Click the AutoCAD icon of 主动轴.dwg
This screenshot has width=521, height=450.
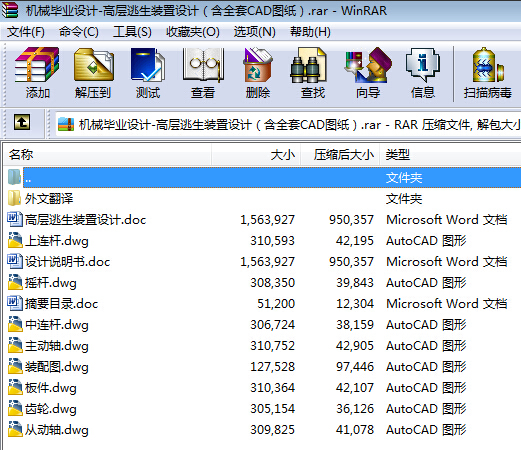pos(15,345)
